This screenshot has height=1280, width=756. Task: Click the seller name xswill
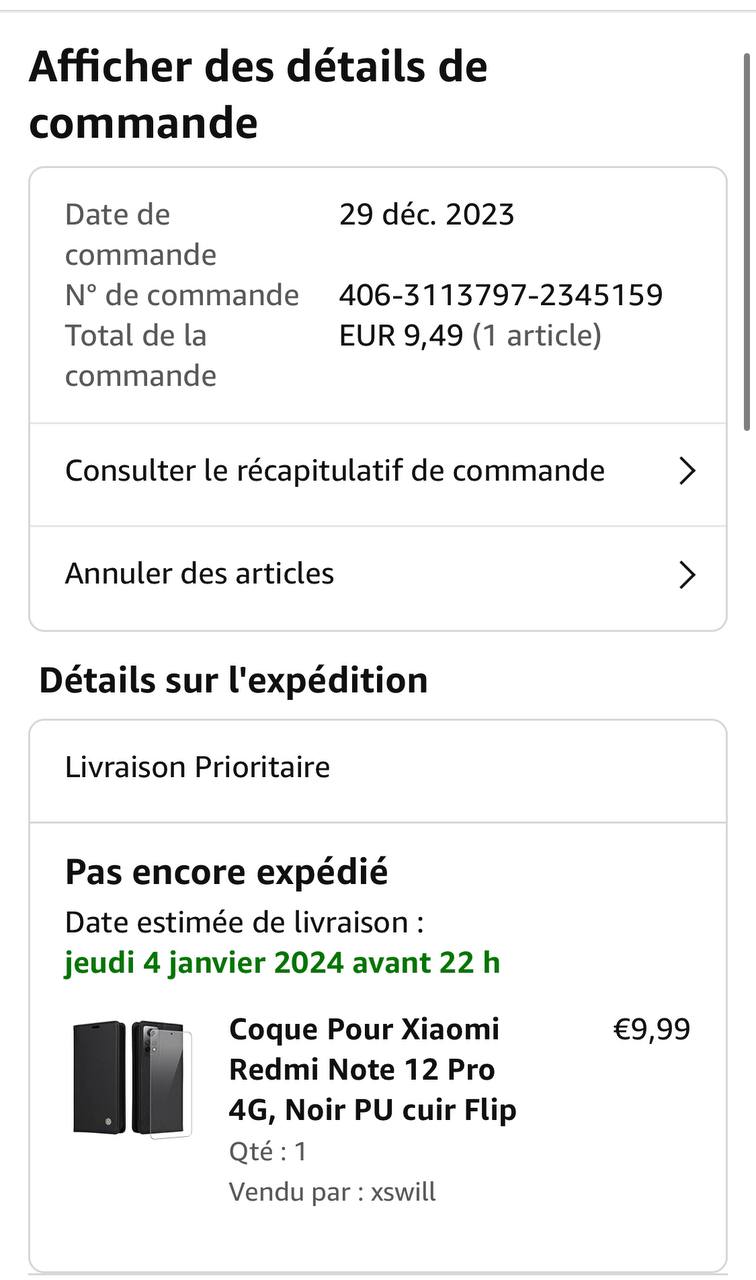(403, 1192)
